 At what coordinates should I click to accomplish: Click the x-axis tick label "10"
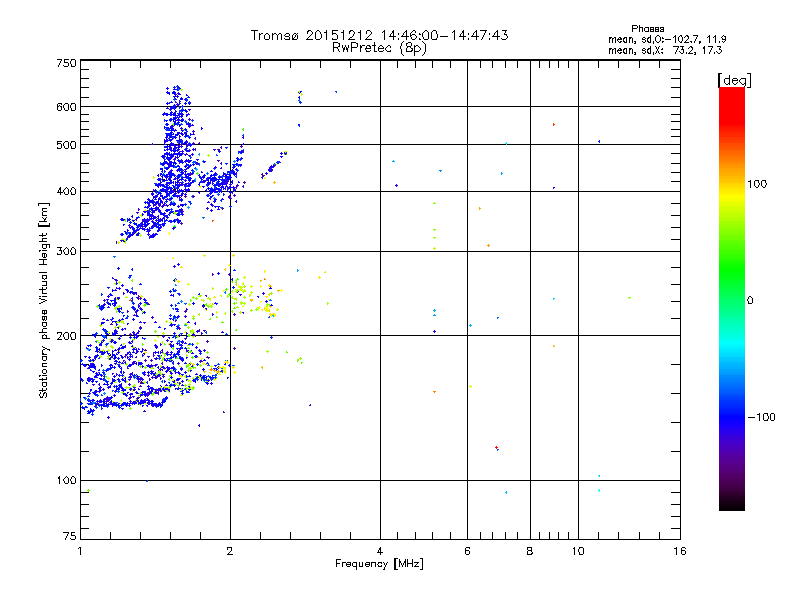coord(578,551)
